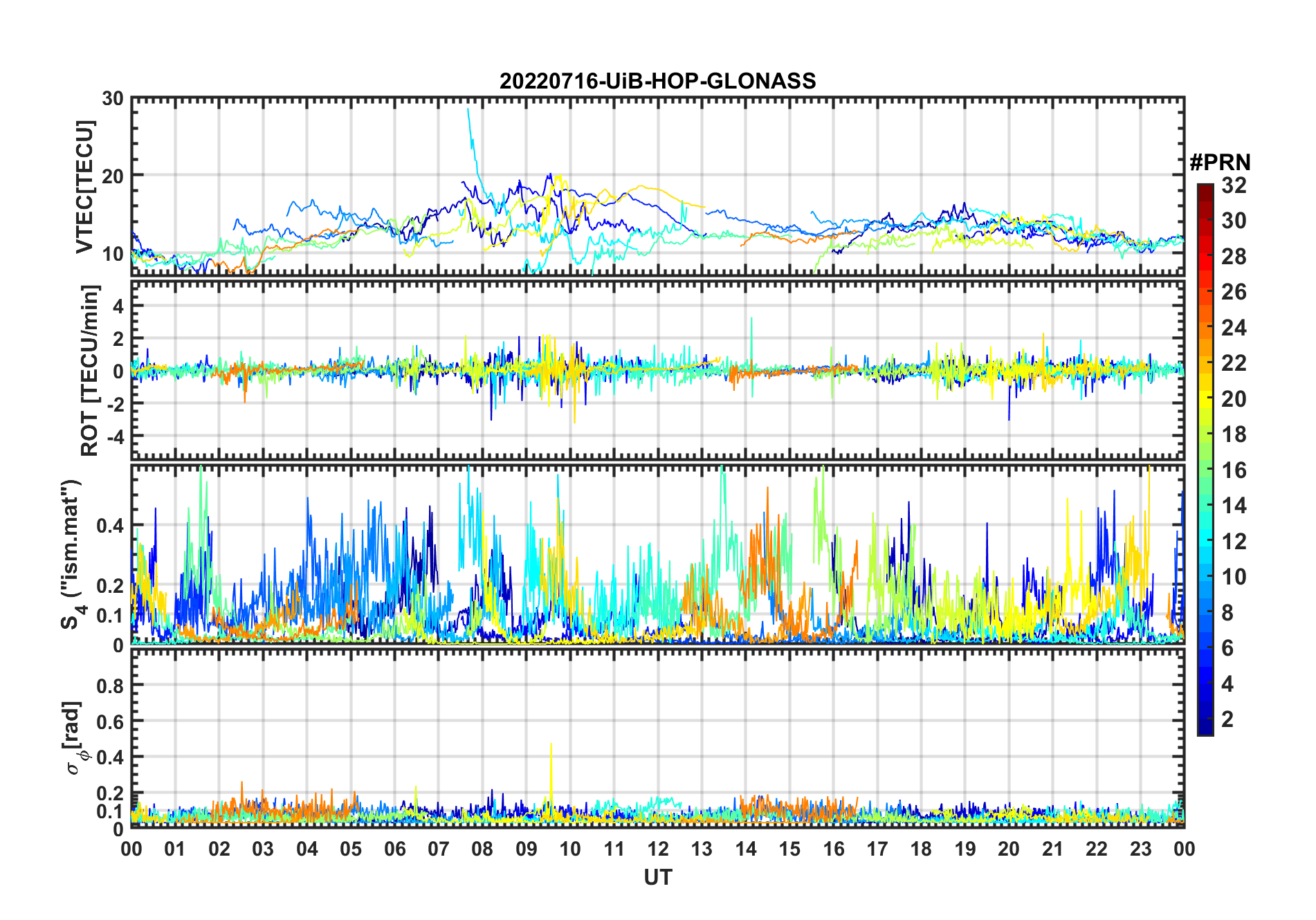The image size is (1316, 920).
Task: Click the 30 tick on VTEC axis
Action: [x=112, y=98]
